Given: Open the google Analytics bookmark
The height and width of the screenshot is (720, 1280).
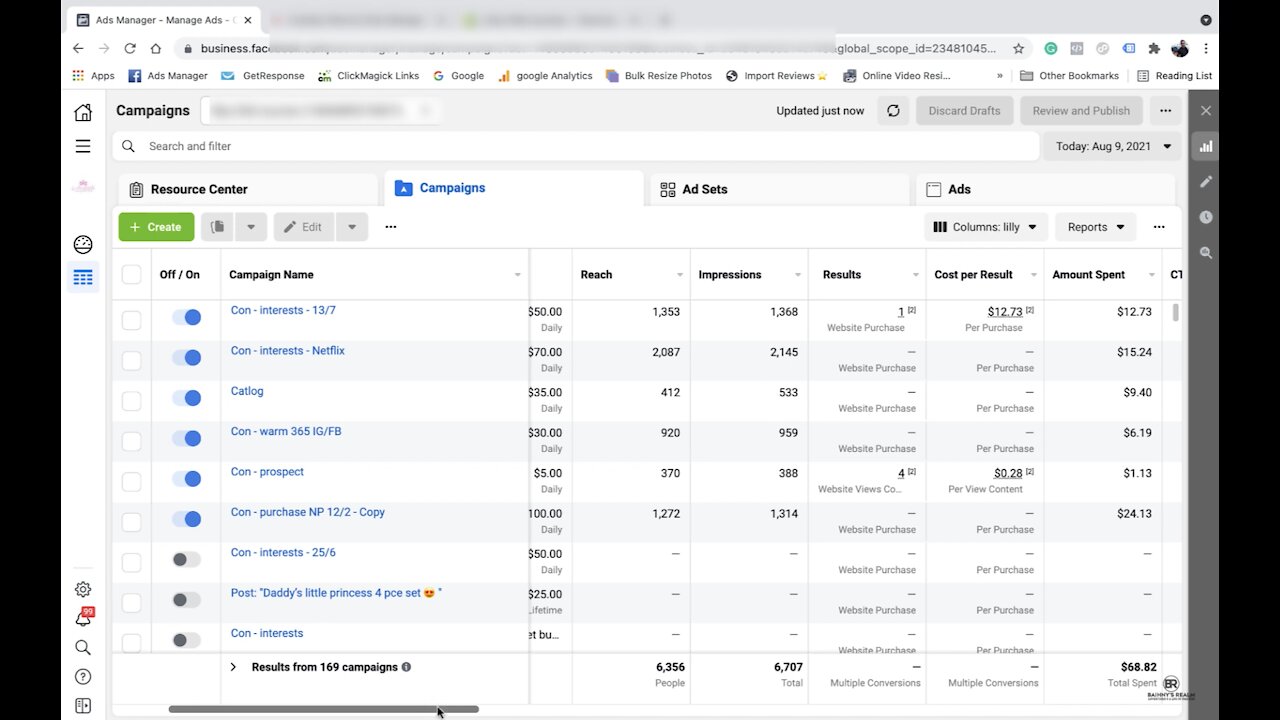Looking at the screenshot, I should [x=545, y=75].
